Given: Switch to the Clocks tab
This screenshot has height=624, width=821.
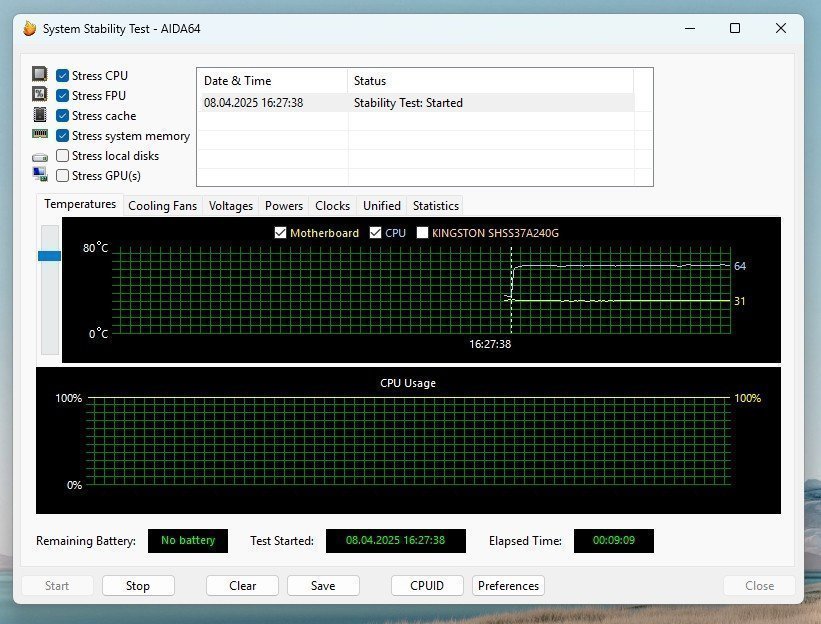Looking at the screenshot, I should tap(332, 206).
